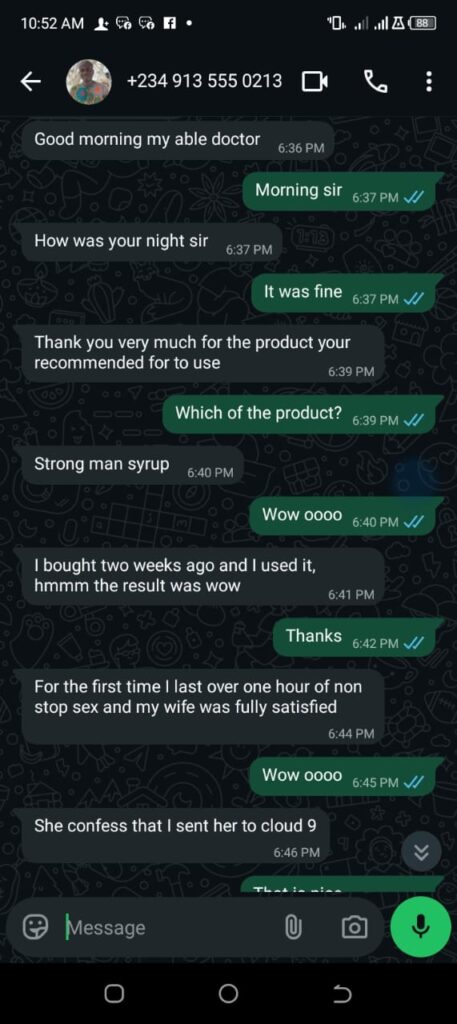Open the emoji sticker picker
457x1024 pixels.
(36, 926)
